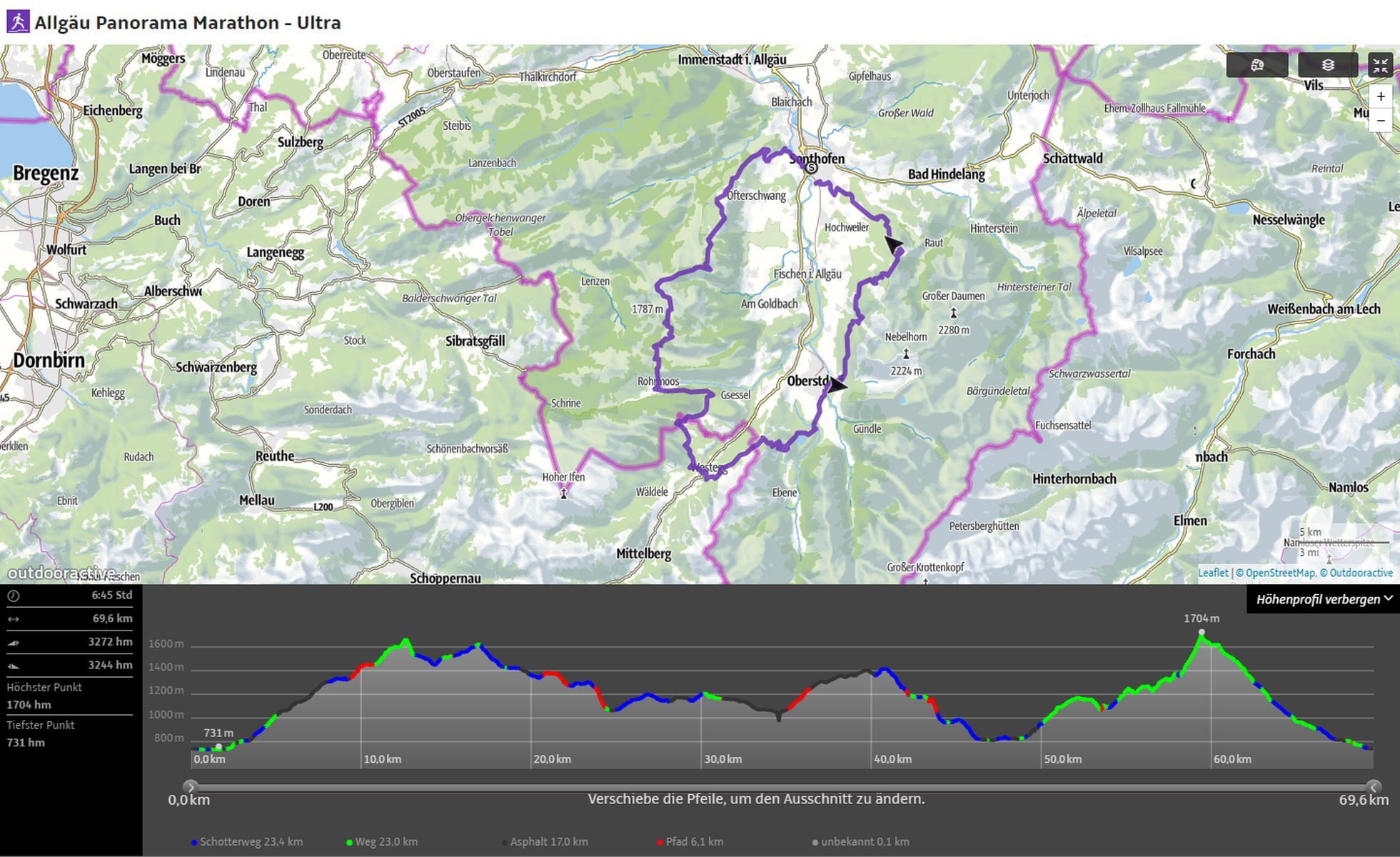
Task: Click the route direction arrow near Raut
Action: 894,245
